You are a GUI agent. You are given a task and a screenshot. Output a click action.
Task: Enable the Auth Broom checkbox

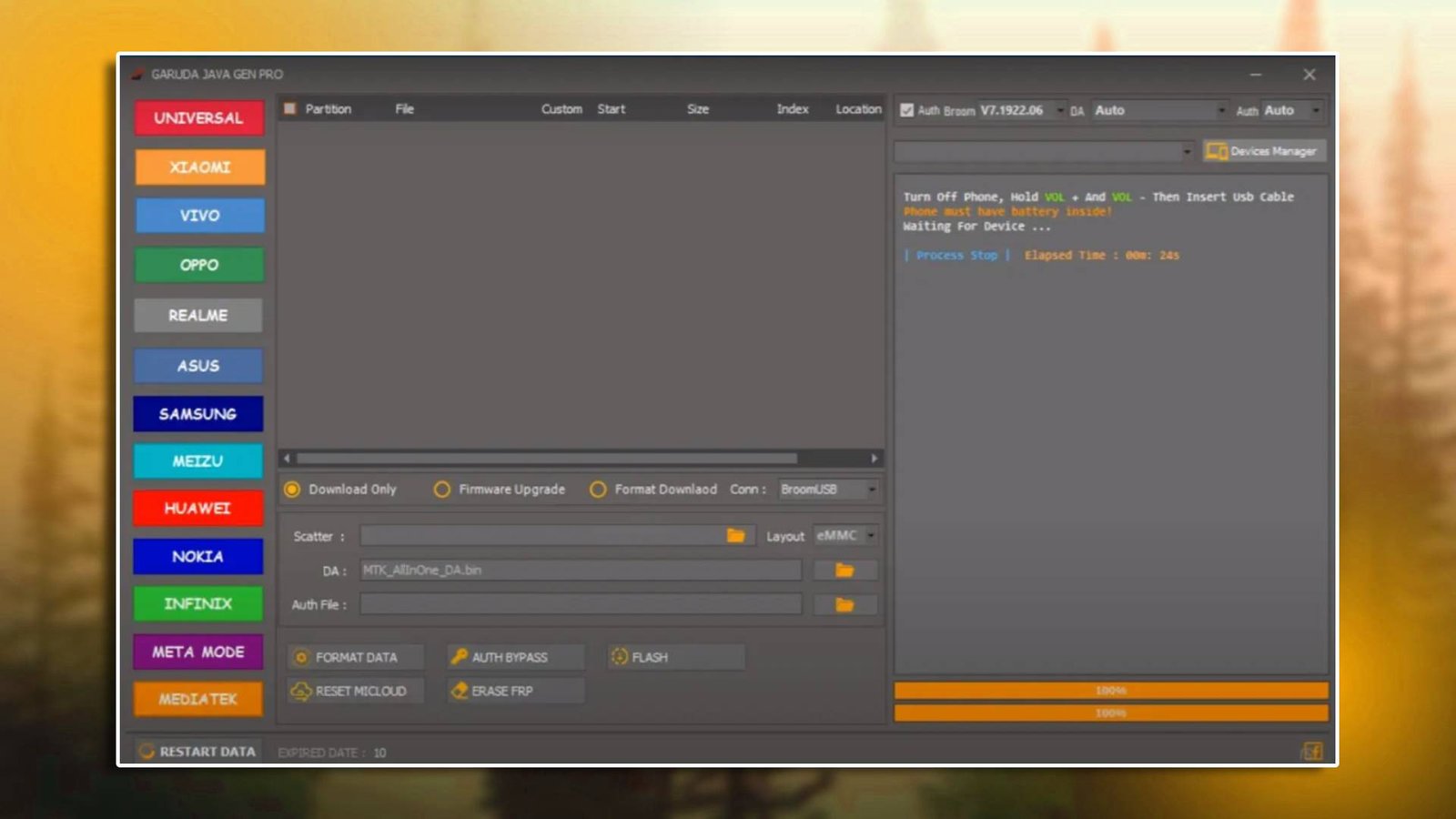coord(905,109)
